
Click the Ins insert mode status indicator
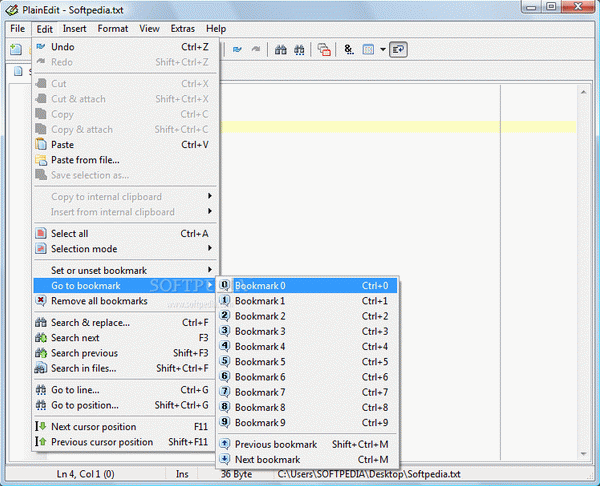pyautogui.click(x=182, y=474)
